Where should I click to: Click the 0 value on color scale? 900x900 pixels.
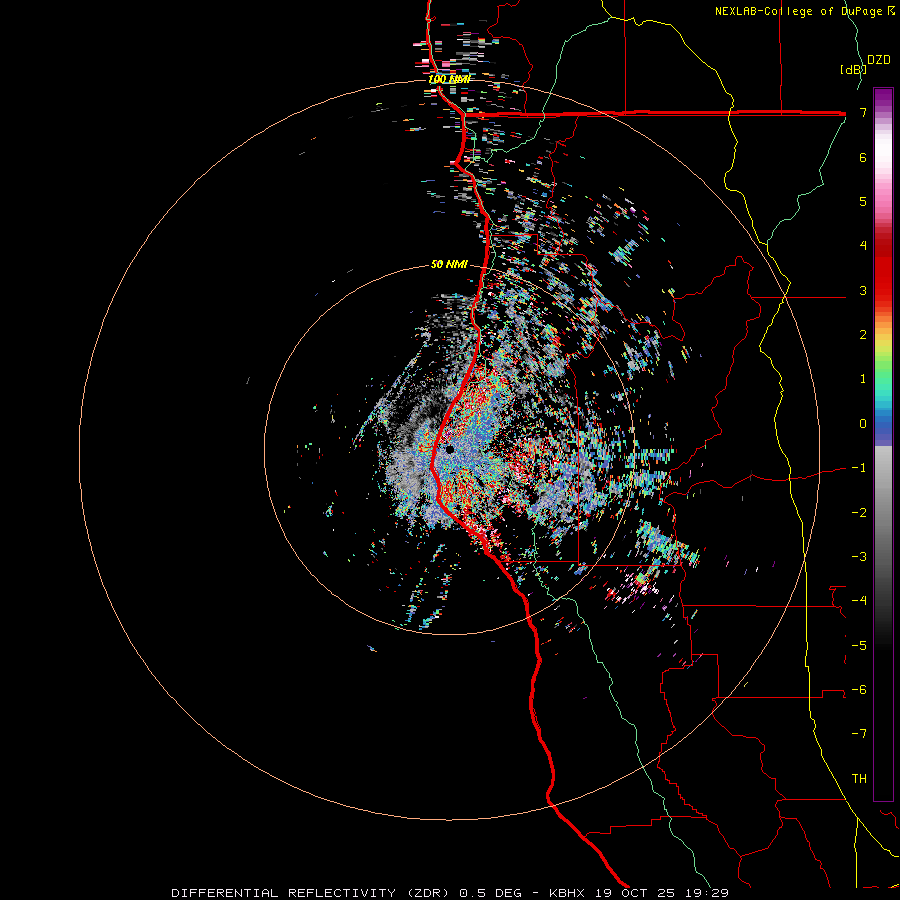863,424
